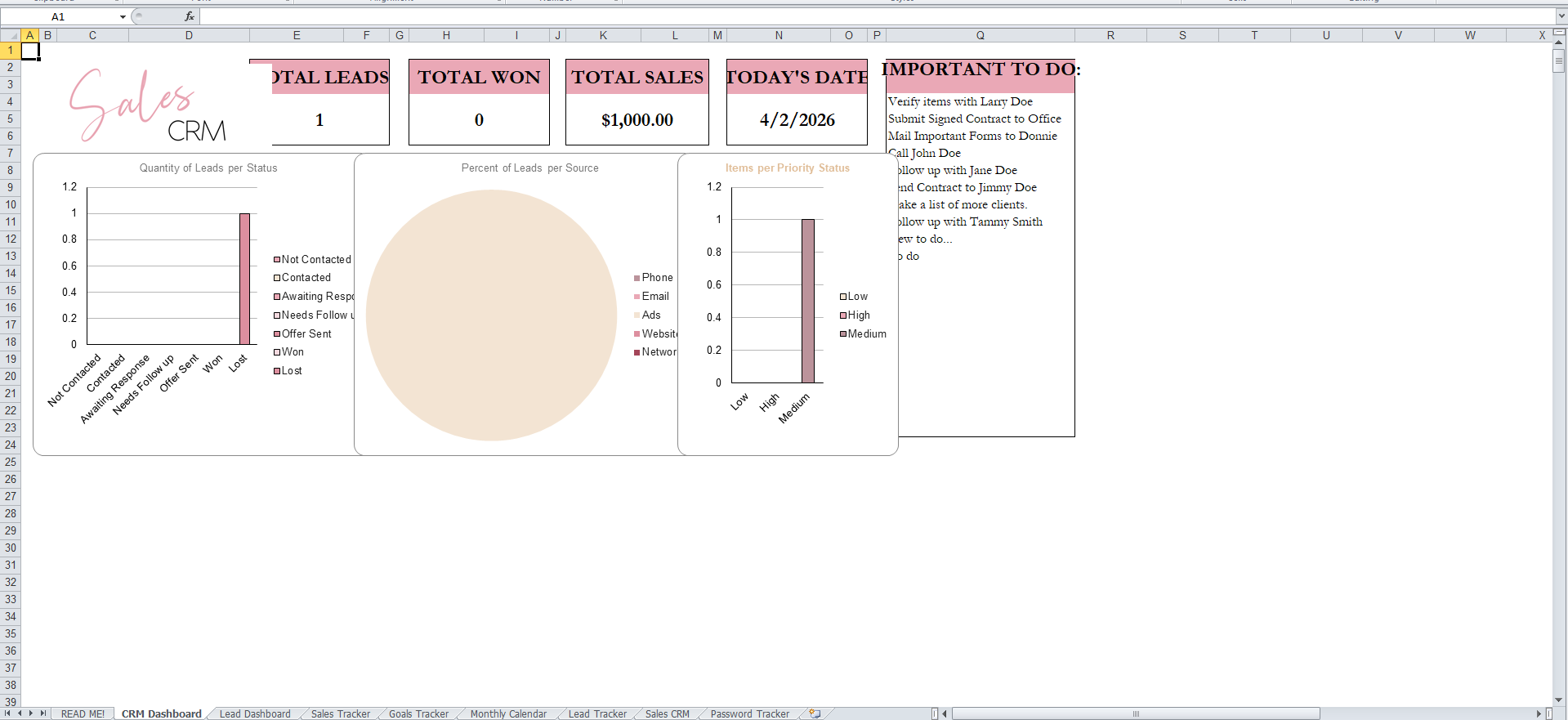Click the Phone legend swatch entry
Image resolution: width=1568 pixels, height=720 pixels.
[x=653, y=278]
